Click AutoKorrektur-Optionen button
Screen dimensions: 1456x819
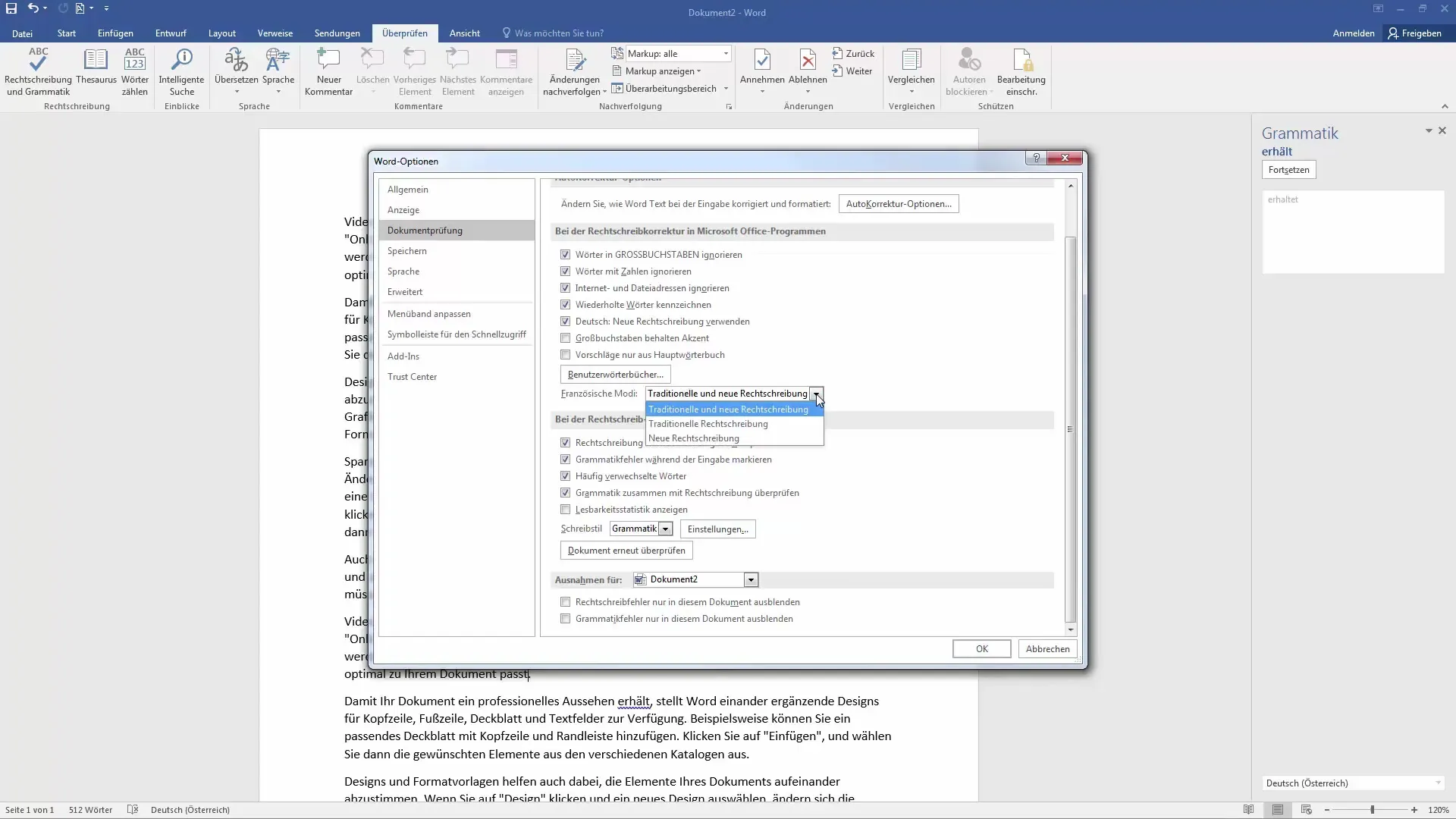899,204
